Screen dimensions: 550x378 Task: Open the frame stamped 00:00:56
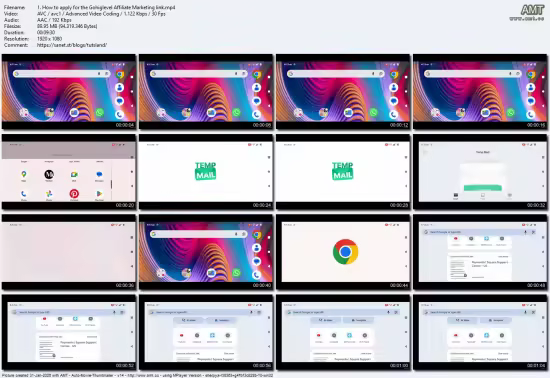click(206, 332)
